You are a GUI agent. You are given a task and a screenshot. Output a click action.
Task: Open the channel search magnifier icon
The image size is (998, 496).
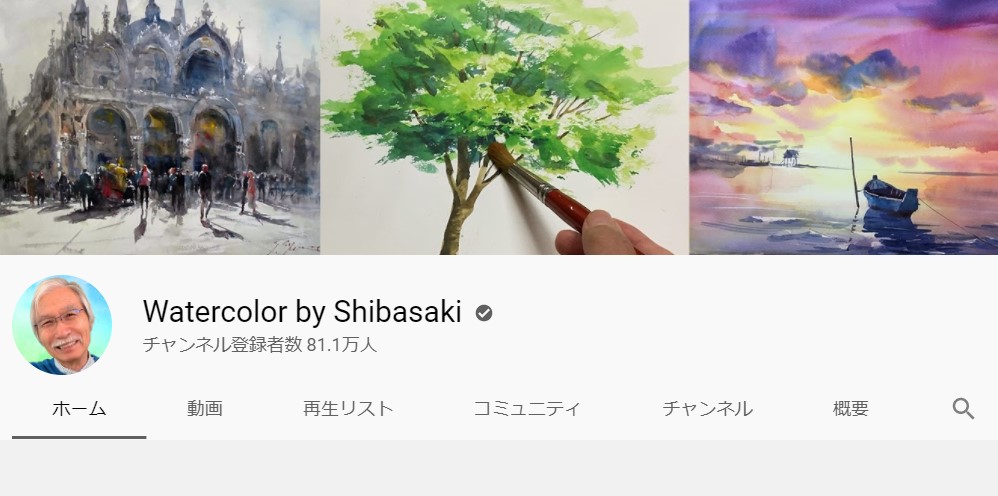[963, 409]
